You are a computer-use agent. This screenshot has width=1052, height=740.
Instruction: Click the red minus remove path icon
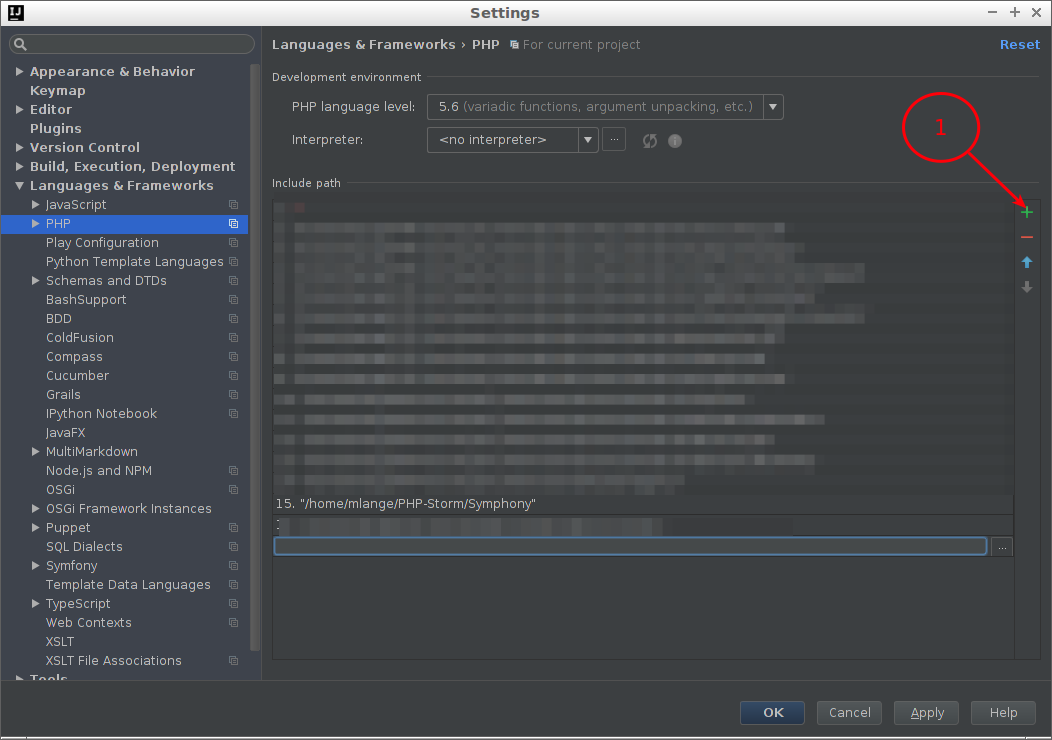pos(1027,237)
